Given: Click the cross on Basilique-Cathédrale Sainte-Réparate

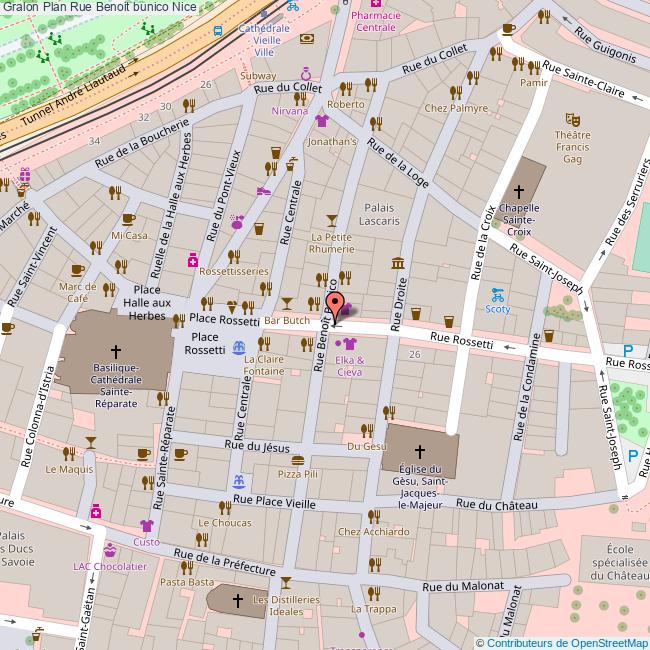Looking at the screenshot, I should coord(116,351).
